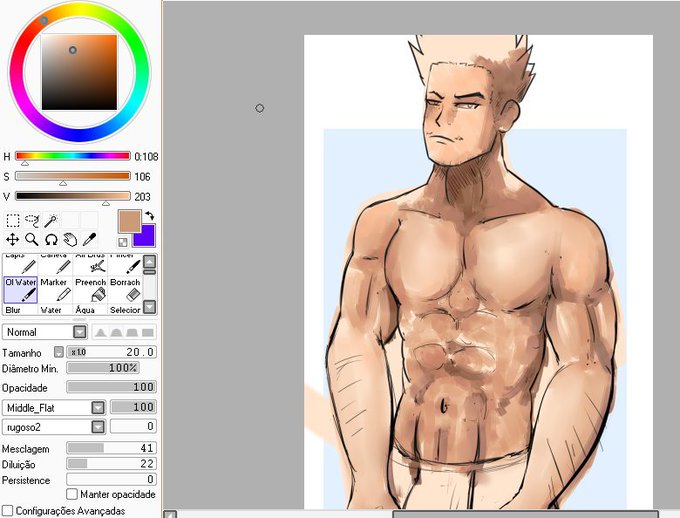Screen dimensions: 680x518
Task: Choose the Caneta pen brush
Action: [x=55, y=265]
